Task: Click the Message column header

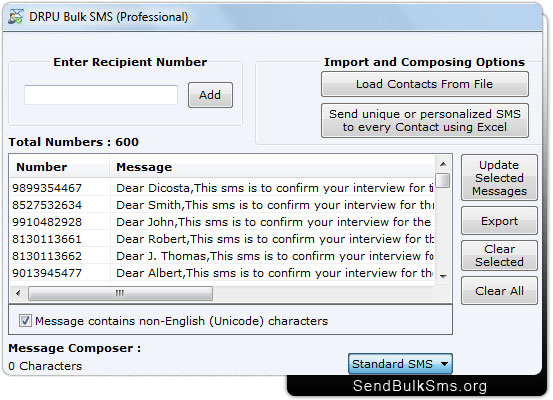Action: [272, 167]
